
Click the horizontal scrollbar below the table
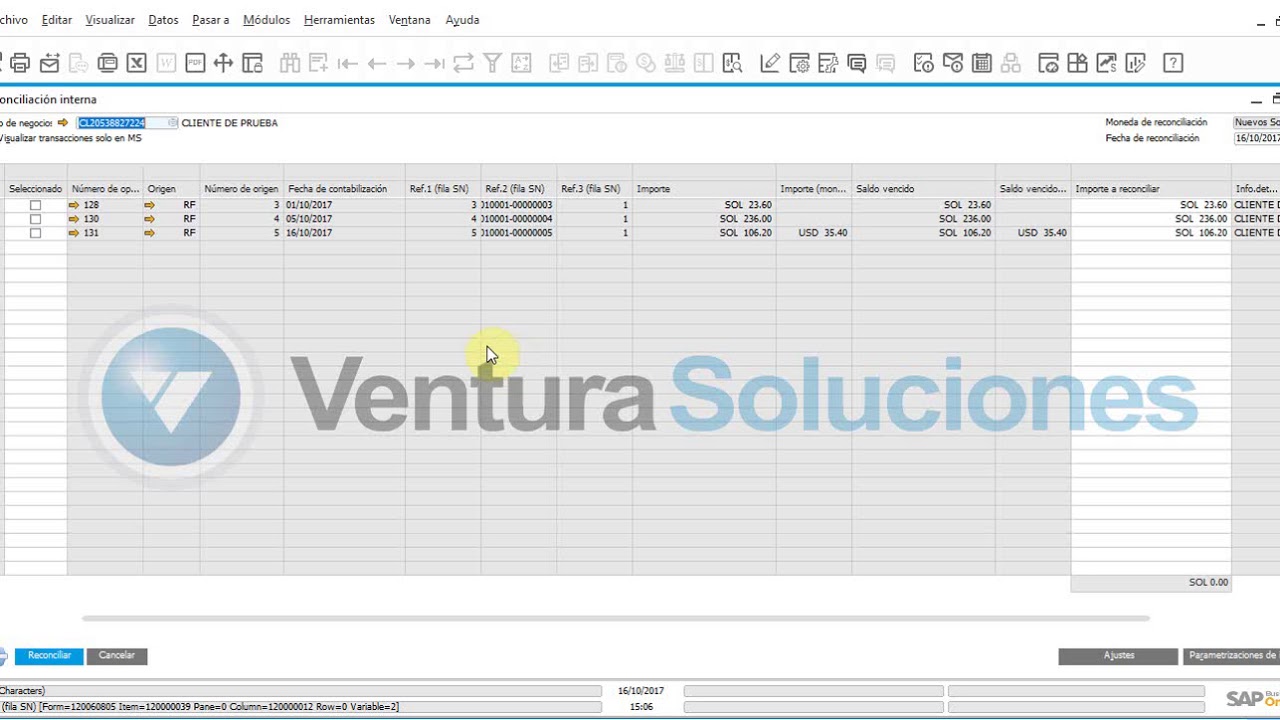click(x=616, y=618)
